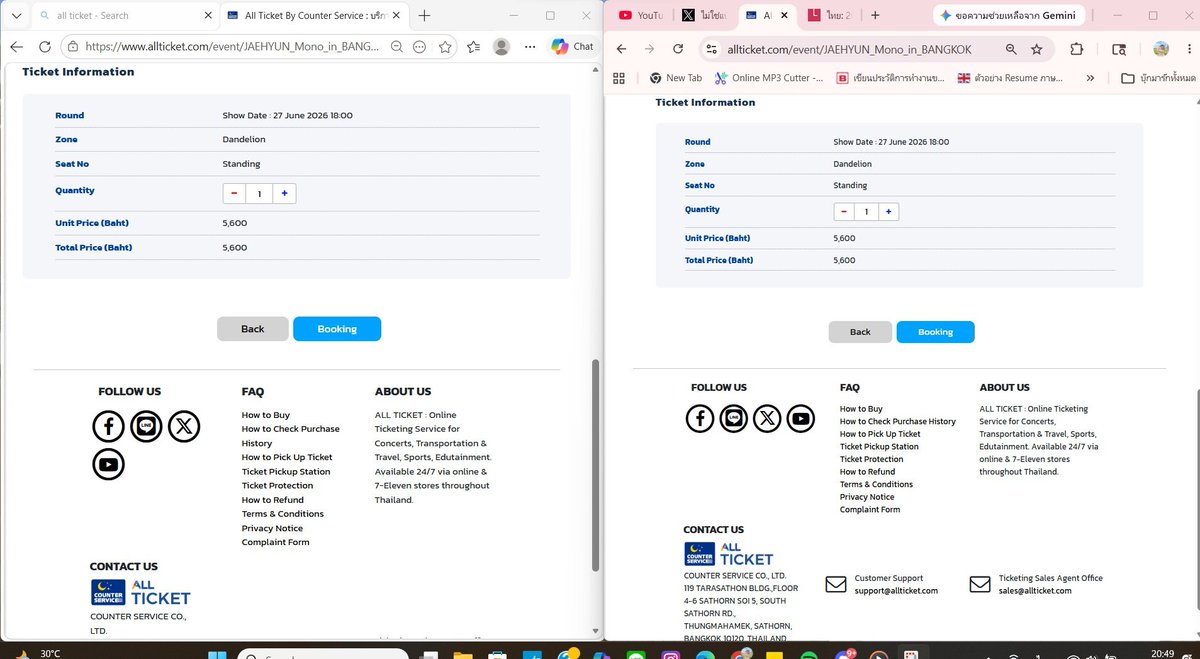Open 'Privacy Notice' link in Chrome window
1200x659 pixels.
(x=867, y=497)
